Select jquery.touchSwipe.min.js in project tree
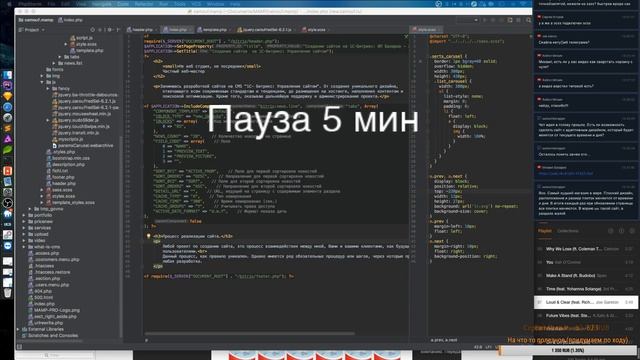 coord(83,127)
